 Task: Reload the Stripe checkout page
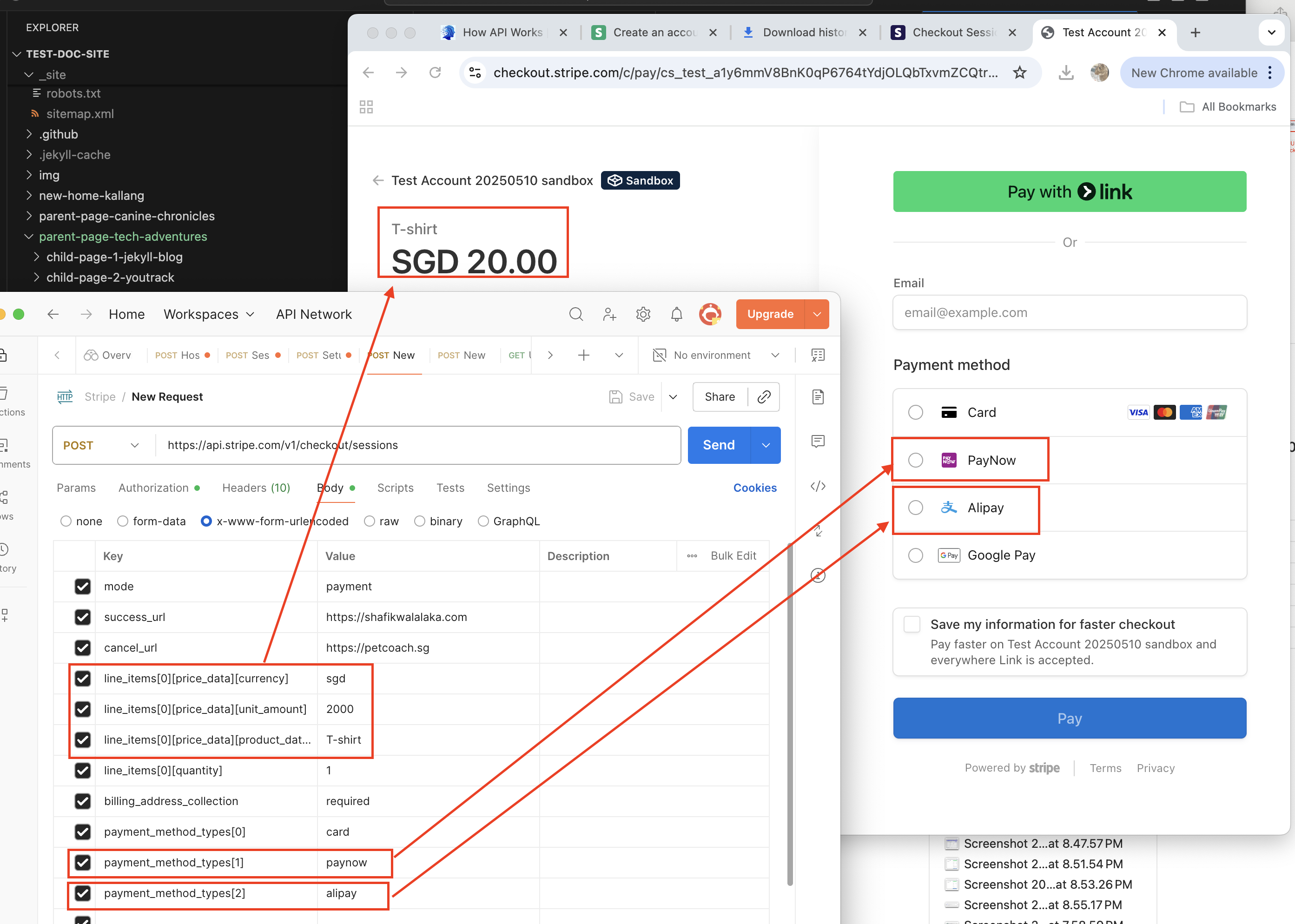[435, 72]
